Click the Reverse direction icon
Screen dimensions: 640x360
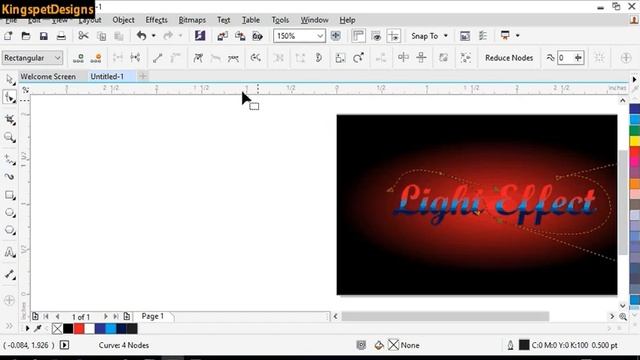click(256, 58)
